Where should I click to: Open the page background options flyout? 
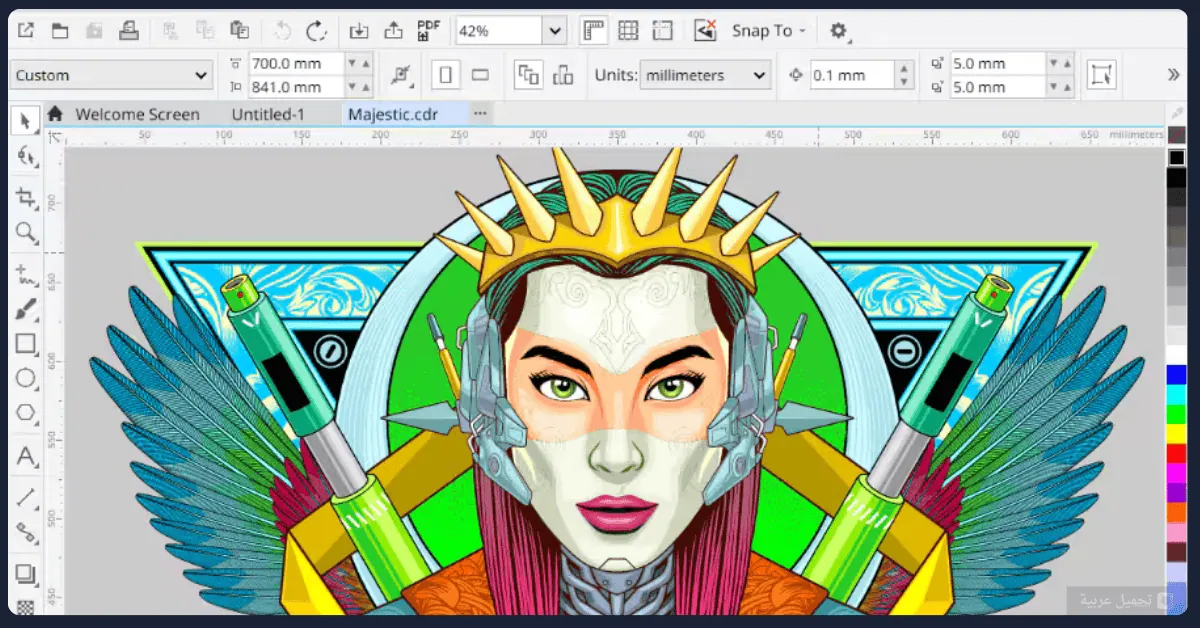402,75
